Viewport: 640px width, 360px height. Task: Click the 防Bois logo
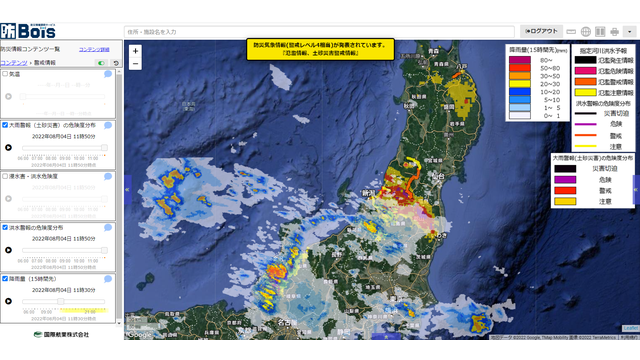[28, 31]
